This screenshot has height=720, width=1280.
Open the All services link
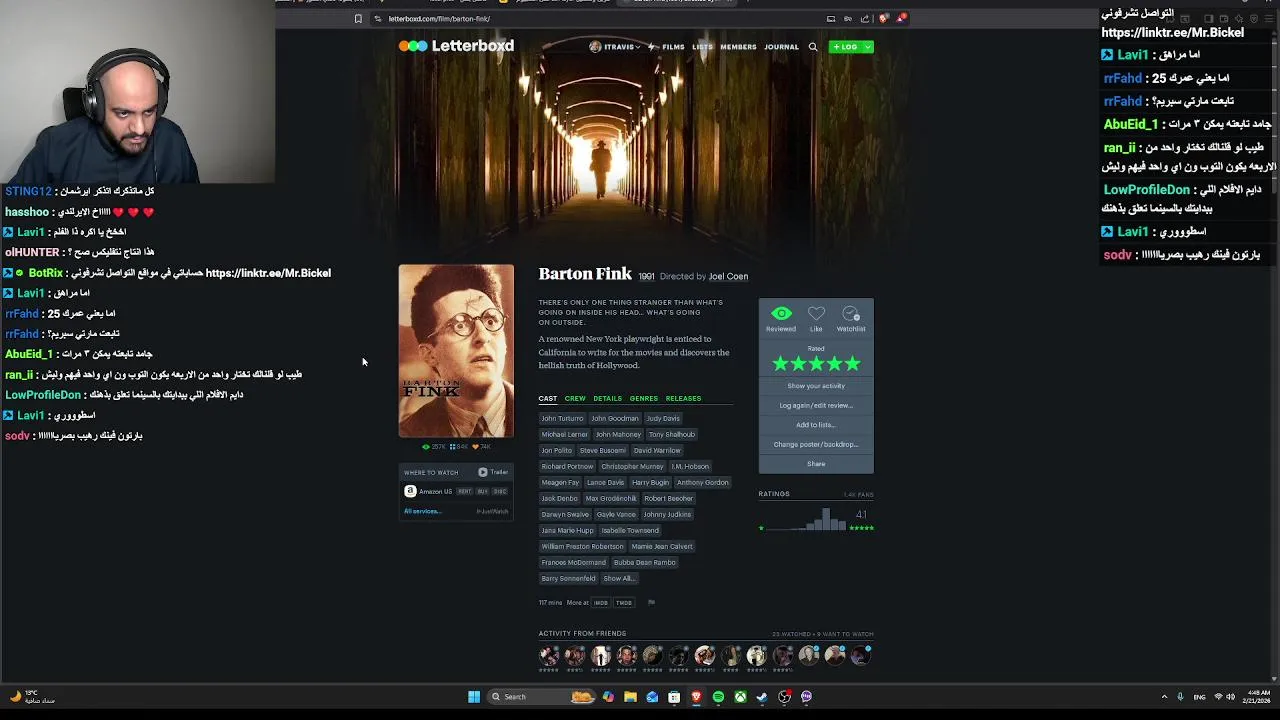(422, 511)
